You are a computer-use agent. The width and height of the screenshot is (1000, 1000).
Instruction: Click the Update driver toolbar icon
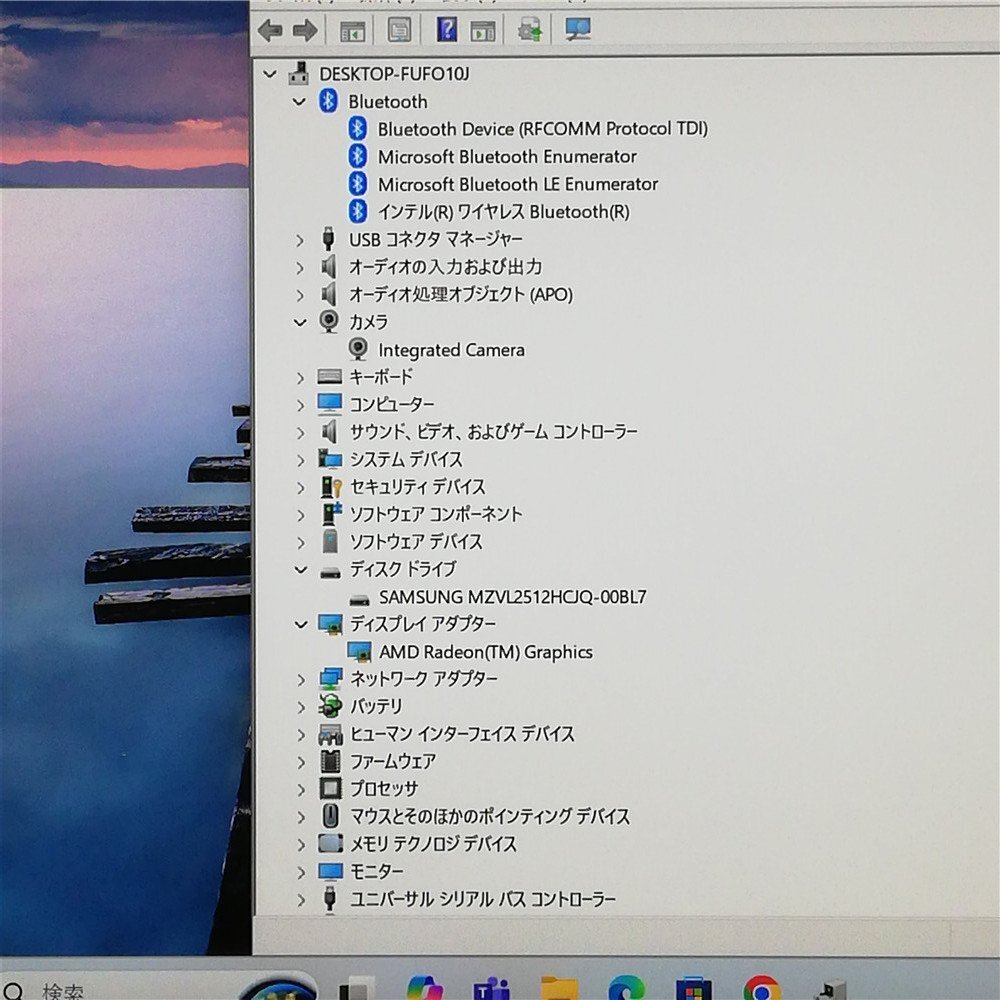529,30
